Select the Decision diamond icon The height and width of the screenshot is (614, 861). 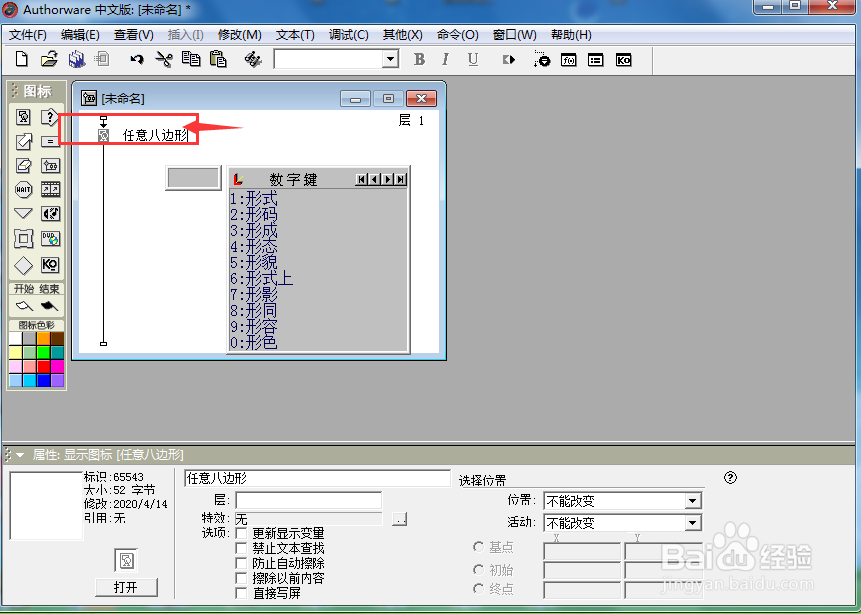[x=23, y=265]
